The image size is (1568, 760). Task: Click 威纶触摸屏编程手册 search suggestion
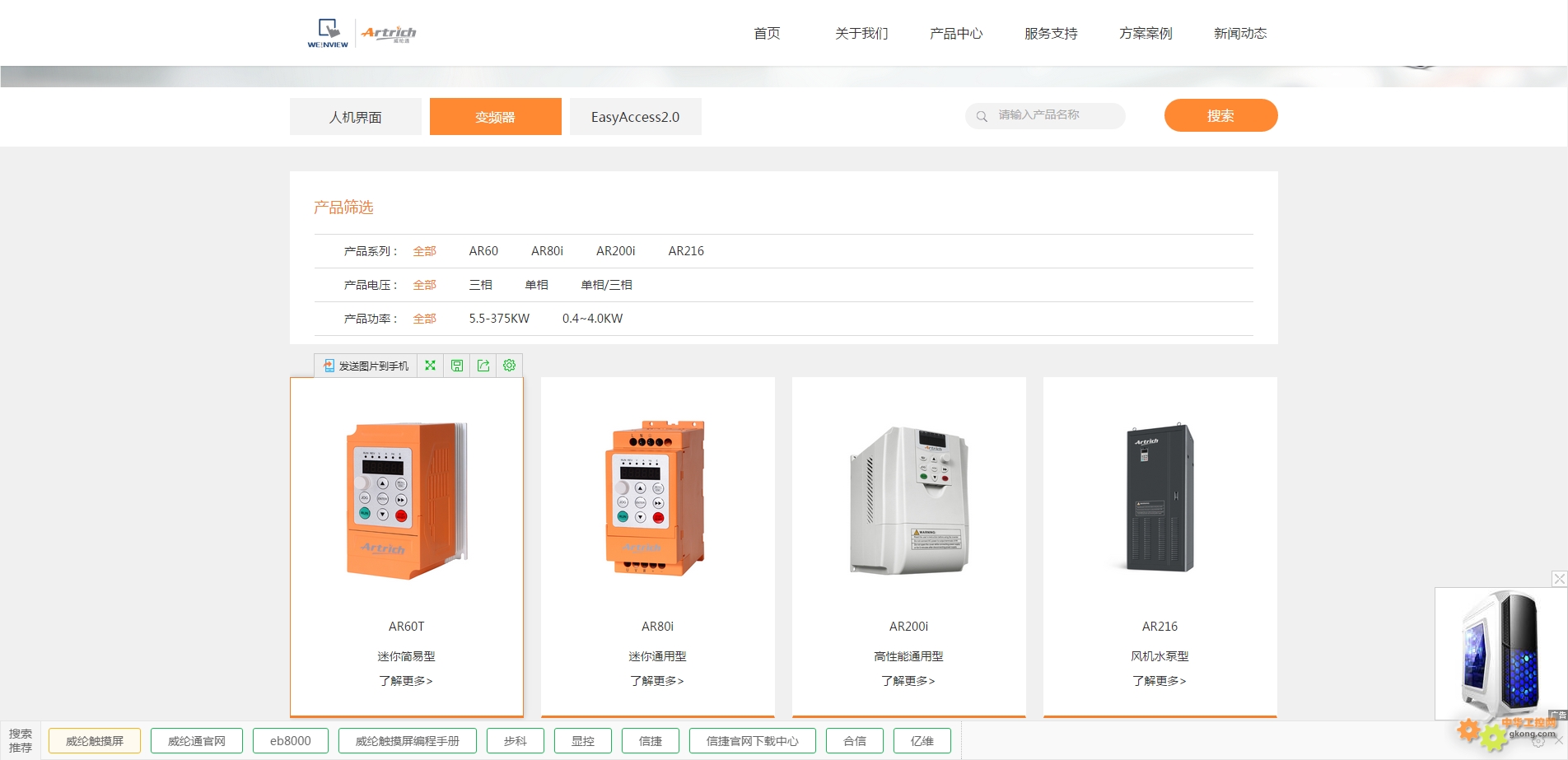(408, 741)
